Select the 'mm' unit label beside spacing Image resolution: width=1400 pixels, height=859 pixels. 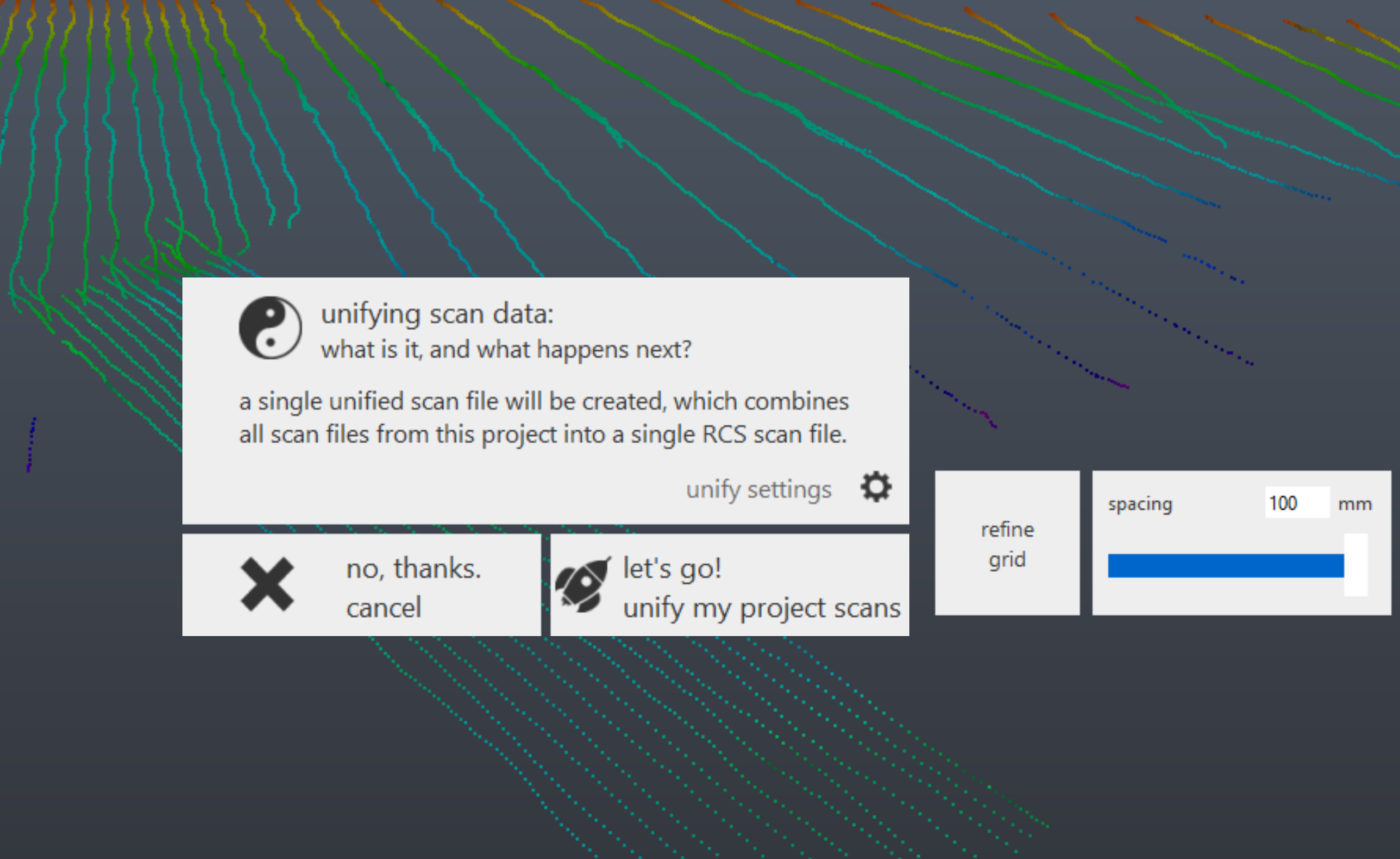coord(1354,503)
